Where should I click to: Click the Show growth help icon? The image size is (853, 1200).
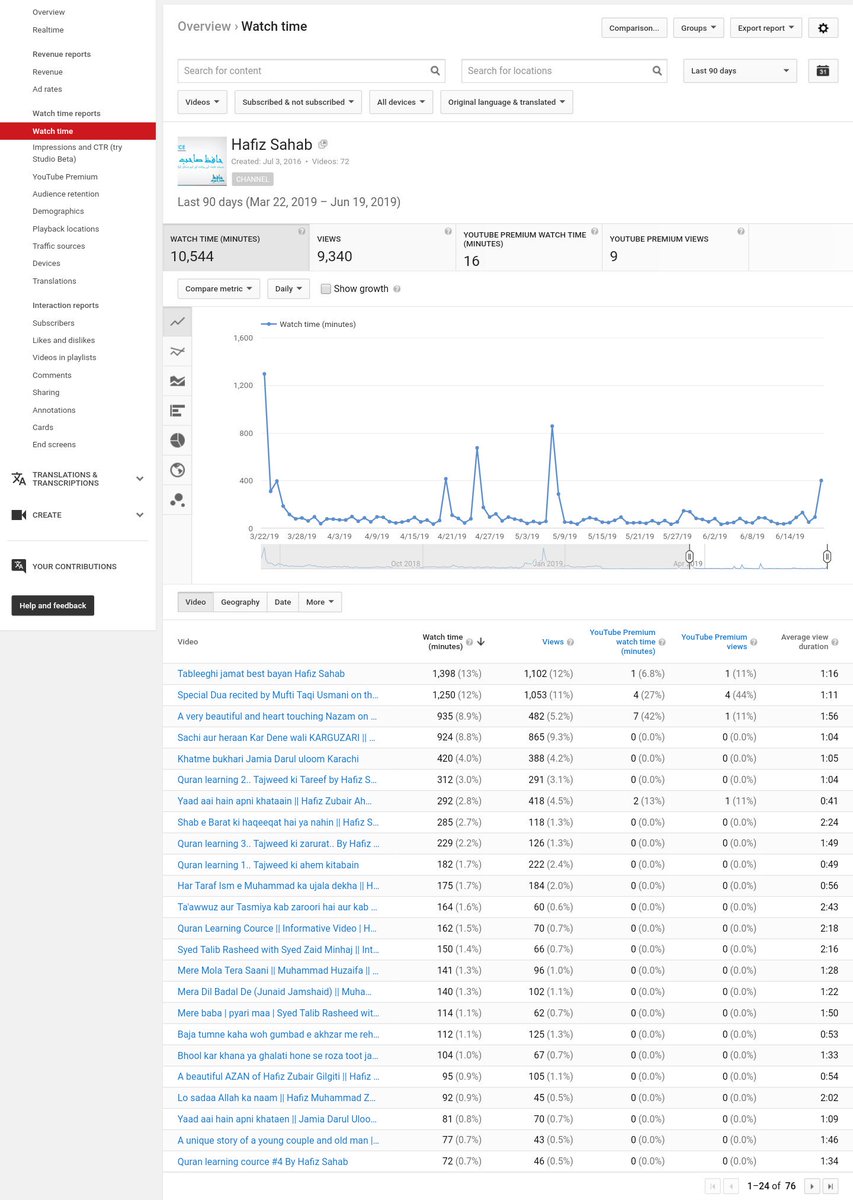click(397, 289)
